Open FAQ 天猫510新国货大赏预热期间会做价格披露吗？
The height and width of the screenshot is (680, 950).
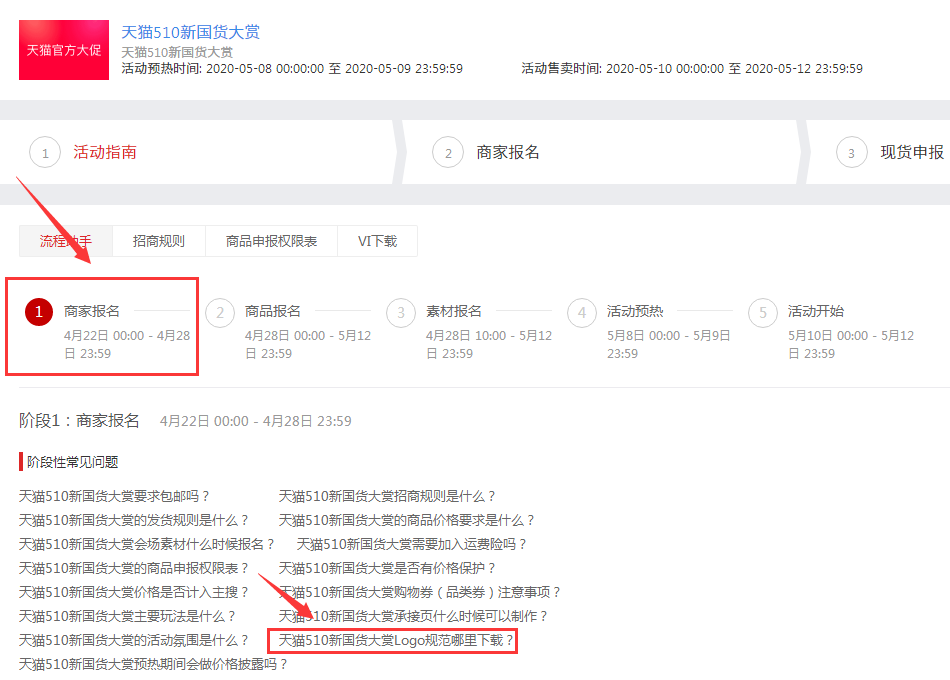[x=153, y=664]
